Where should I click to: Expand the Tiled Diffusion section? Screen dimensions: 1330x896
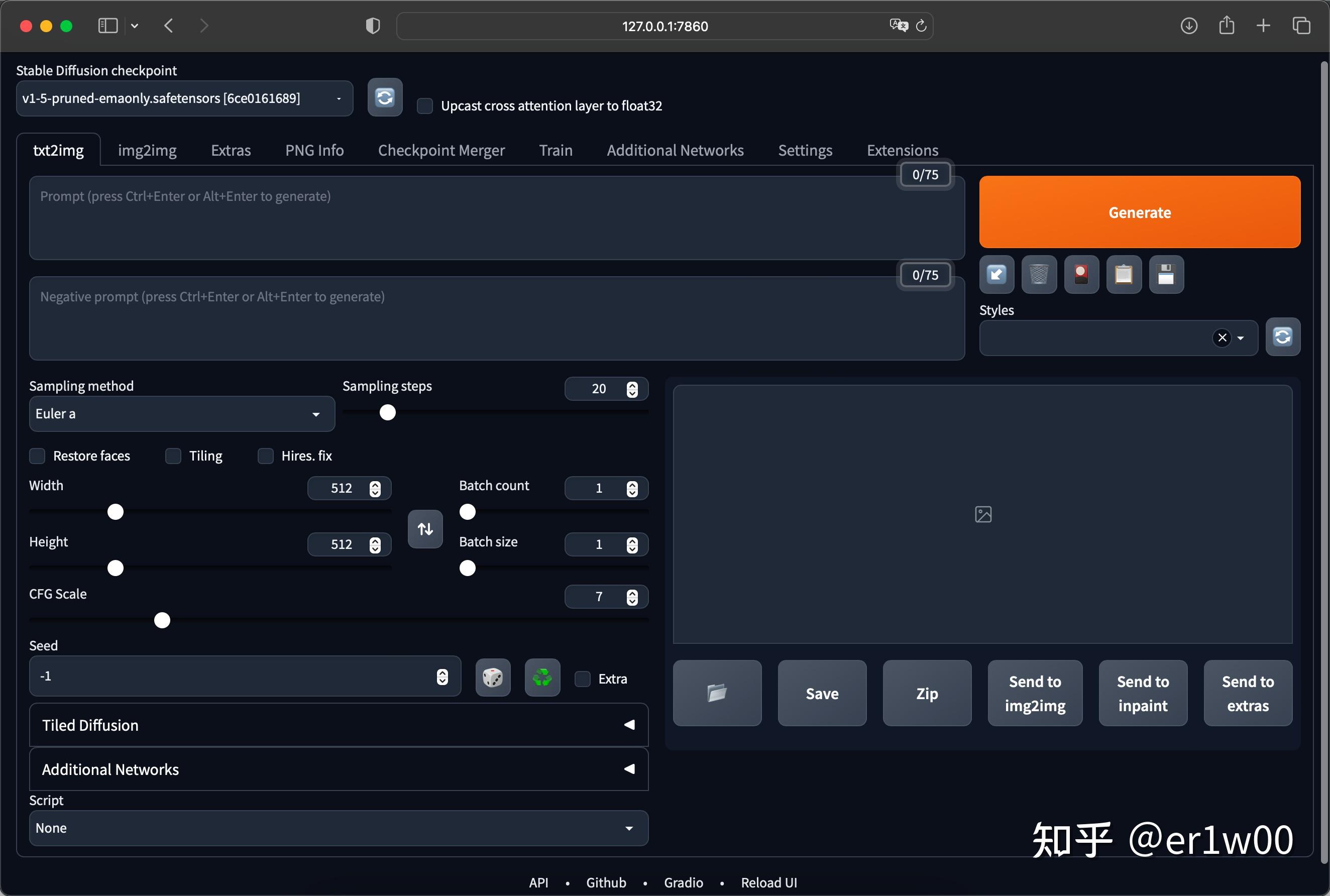point(339,725)
